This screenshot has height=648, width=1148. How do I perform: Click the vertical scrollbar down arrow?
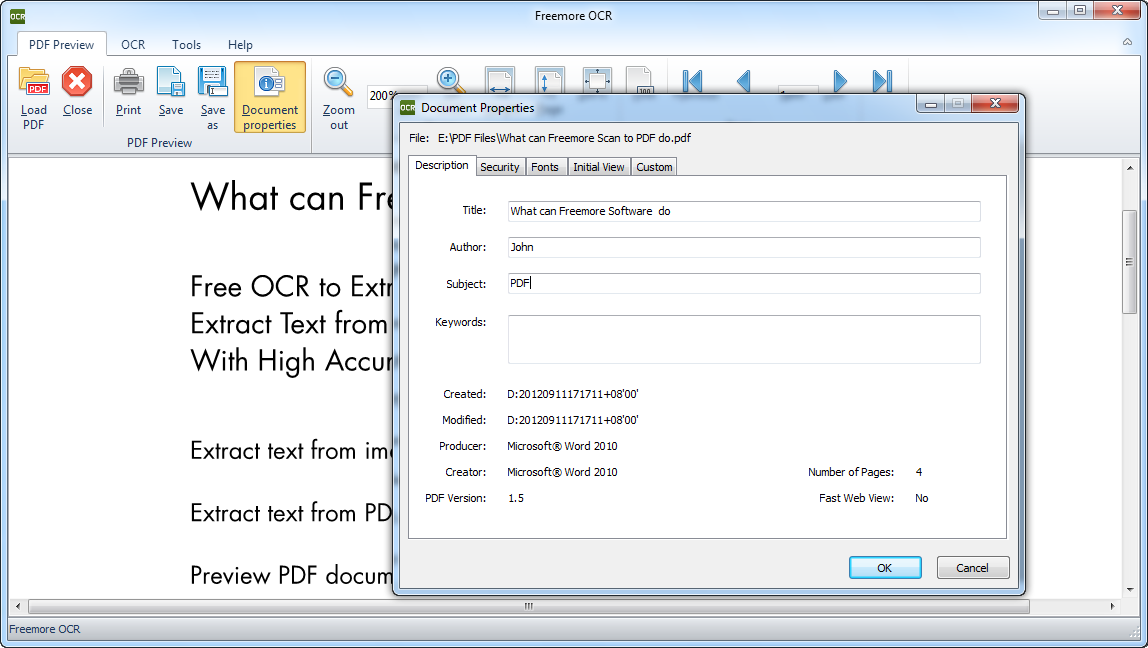1129,589
